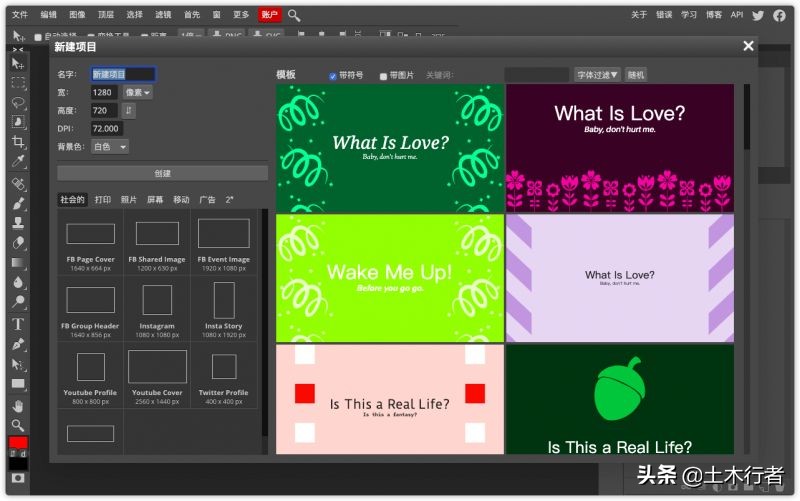Select the Hand tool

[18, 406]
